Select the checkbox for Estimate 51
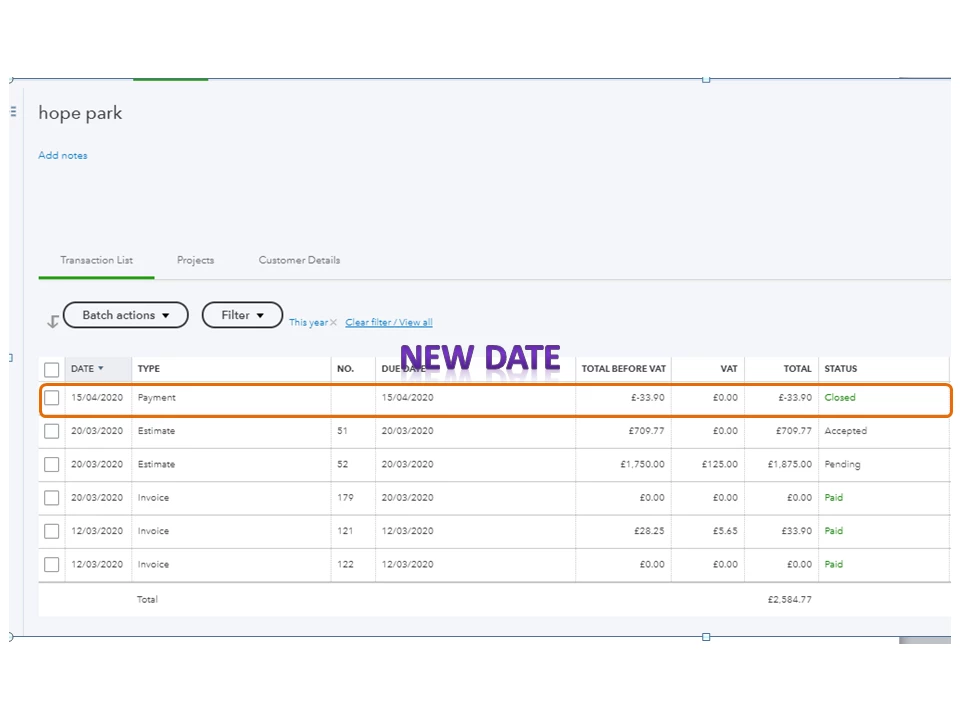Viewport: 960px width, 720px height. click(x=51, y=431)
